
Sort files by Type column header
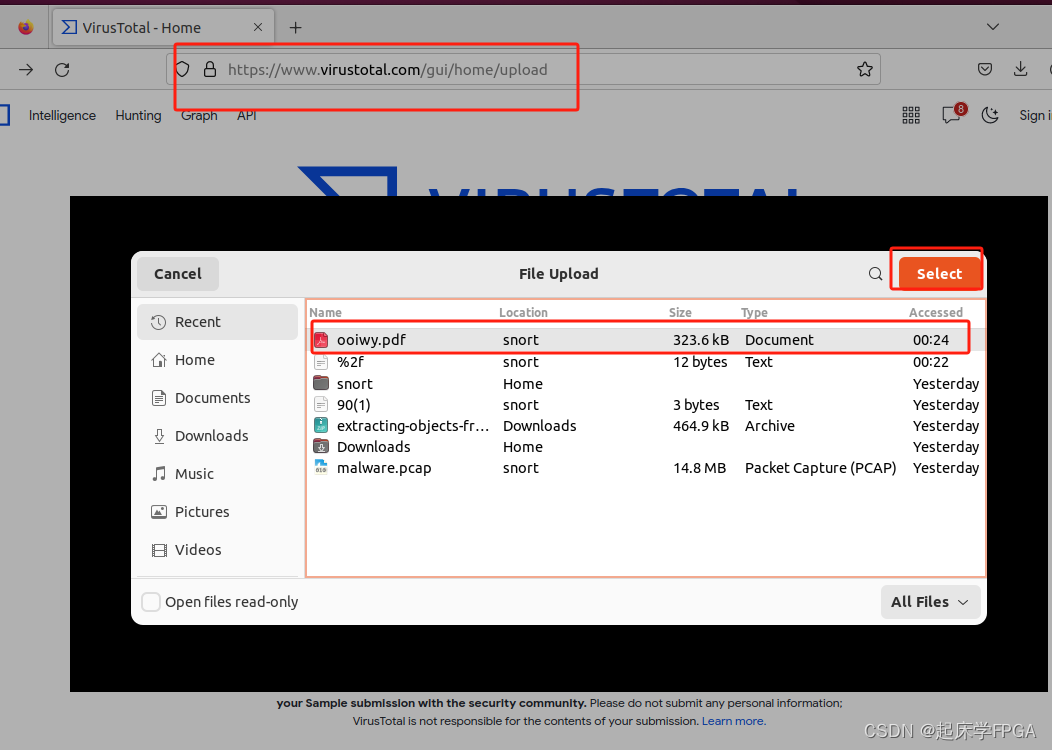click(754, 313)
